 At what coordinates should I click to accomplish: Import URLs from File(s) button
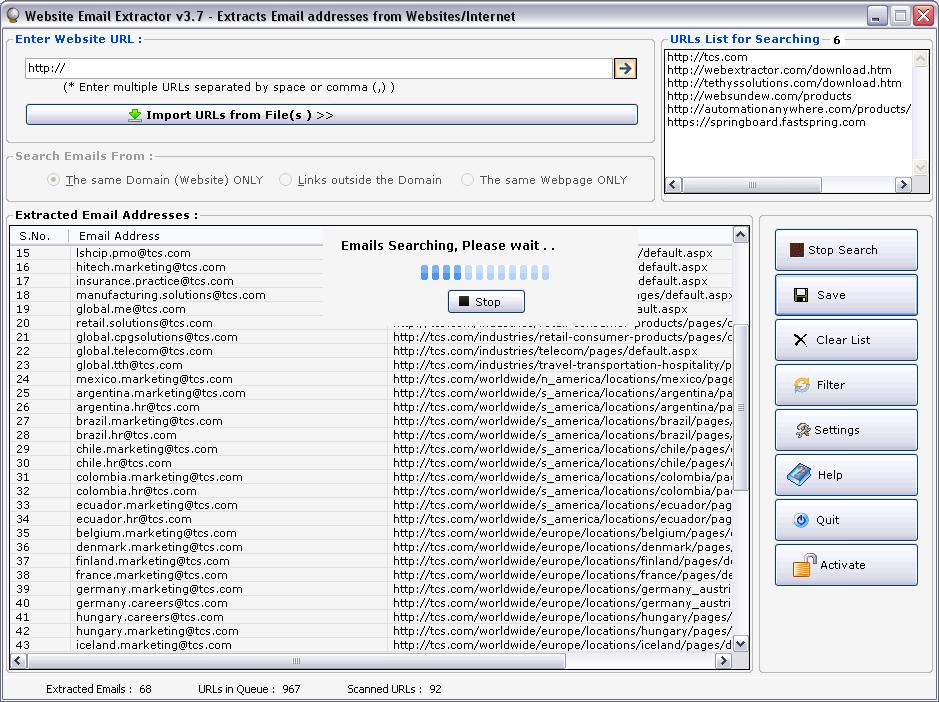pyautogui.click(x=331, y=115)
